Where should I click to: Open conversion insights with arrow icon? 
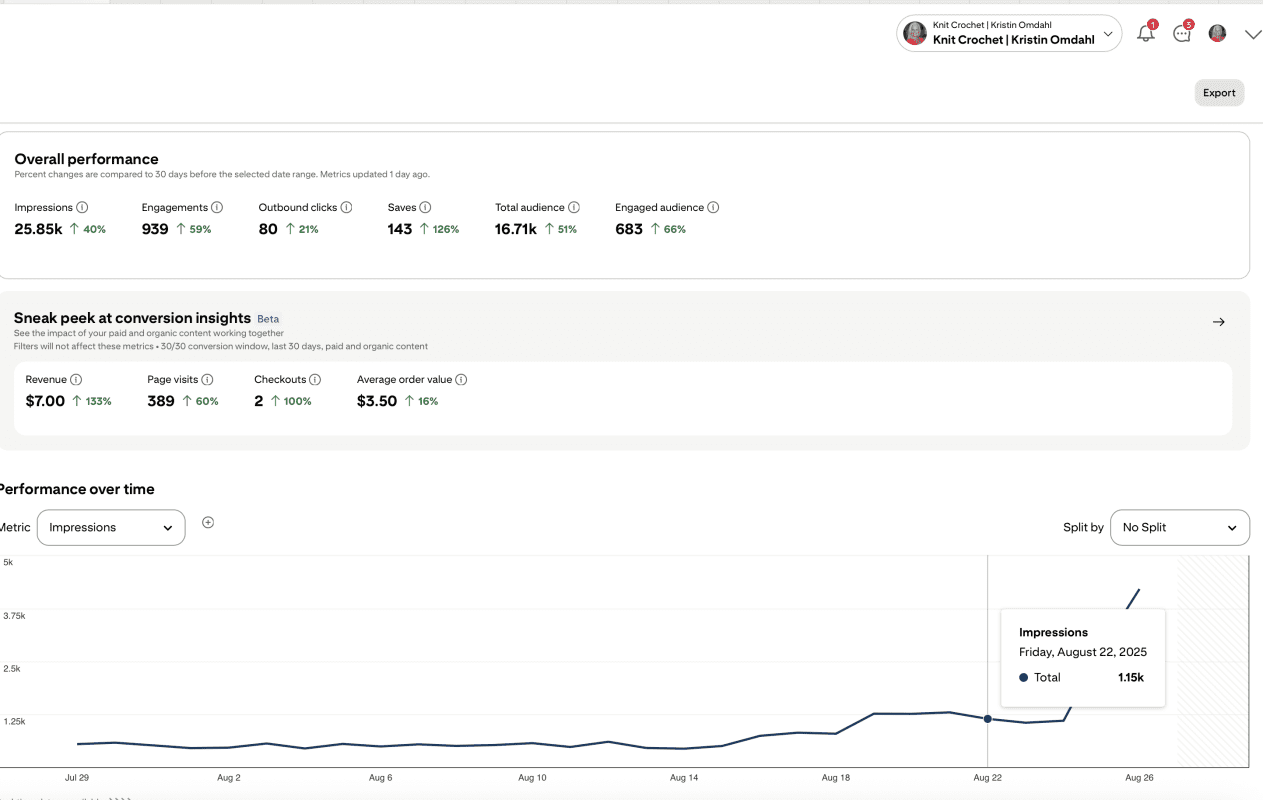[x=1218, y=322]
